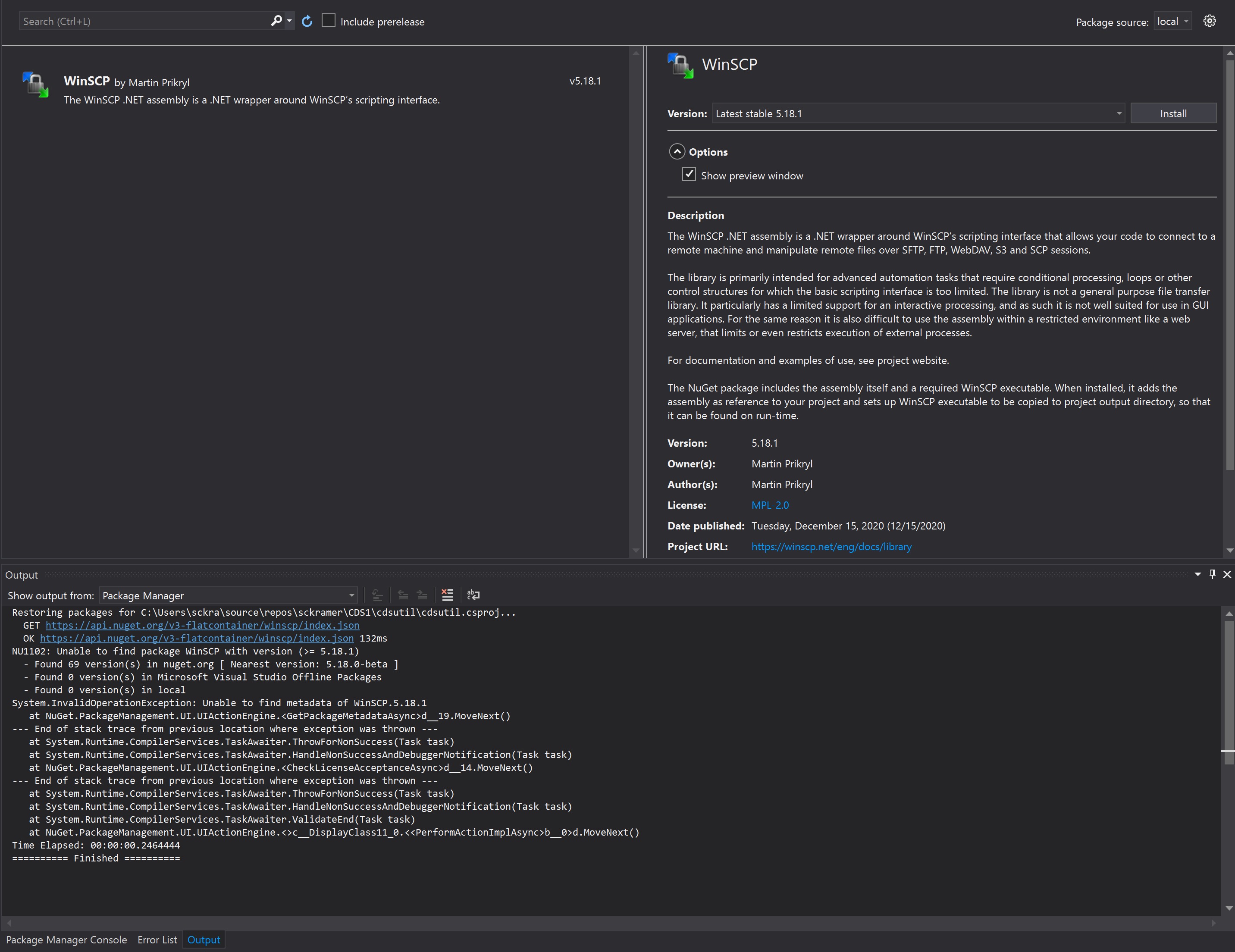Click the search magnifier icon
The width and height of the screenshot is (1235, 952).
point(276,21)
